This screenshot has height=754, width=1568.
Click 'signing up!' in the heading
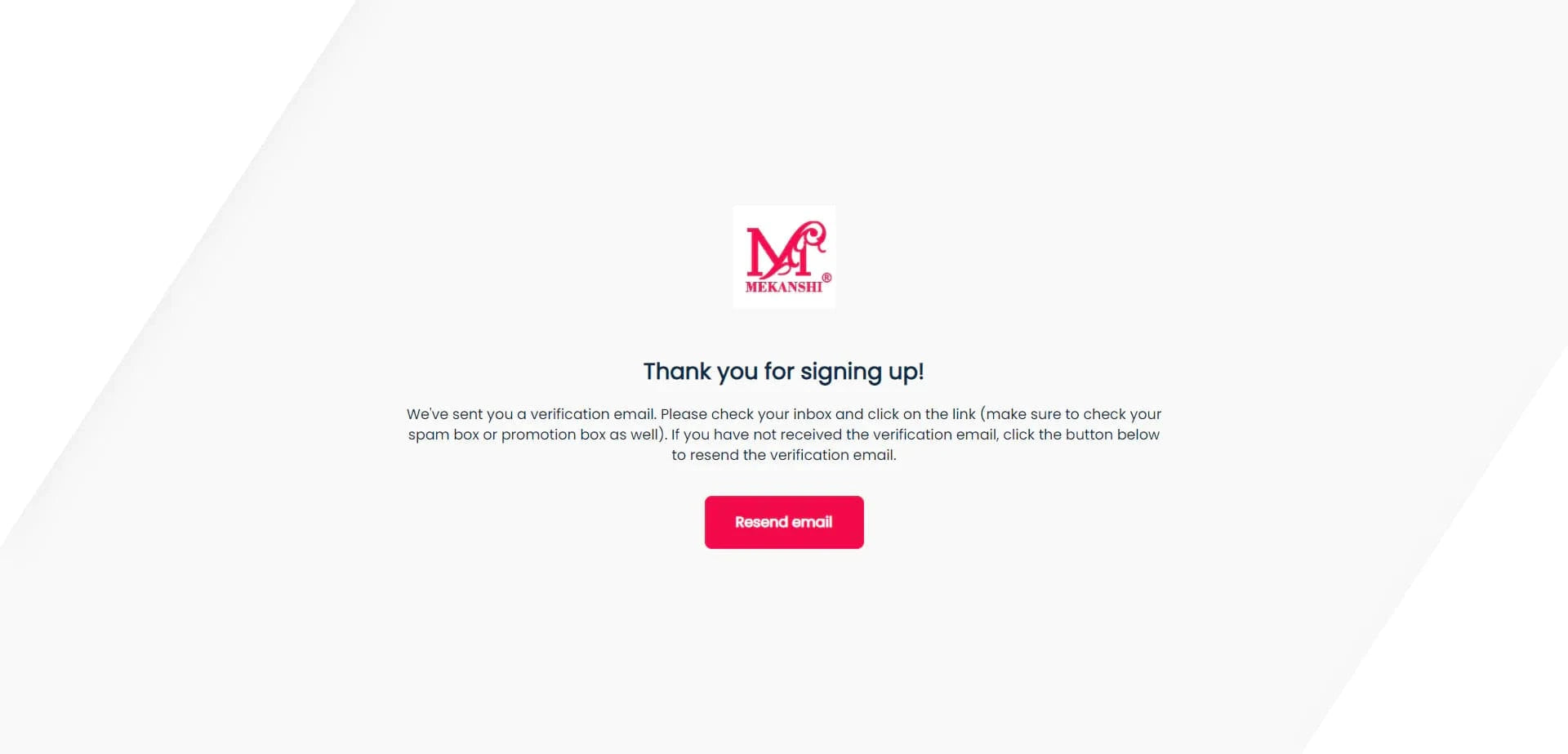(x=862, y=373)
